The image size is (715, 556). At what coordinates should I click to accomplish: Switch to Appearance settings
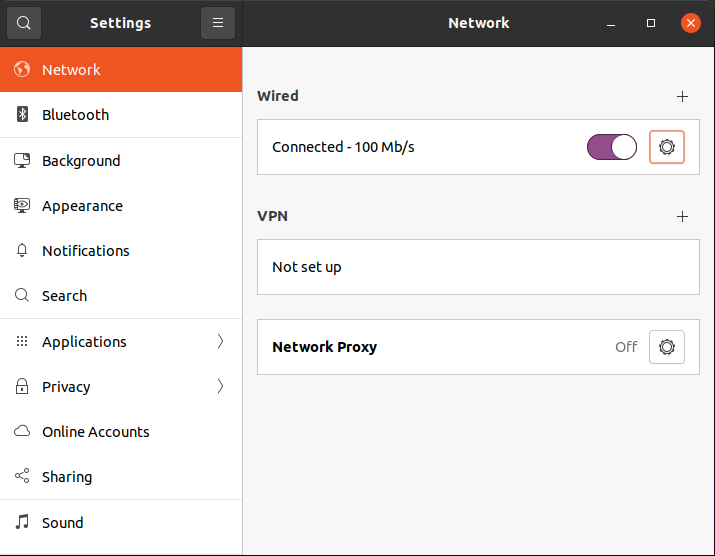pos(121,206)
